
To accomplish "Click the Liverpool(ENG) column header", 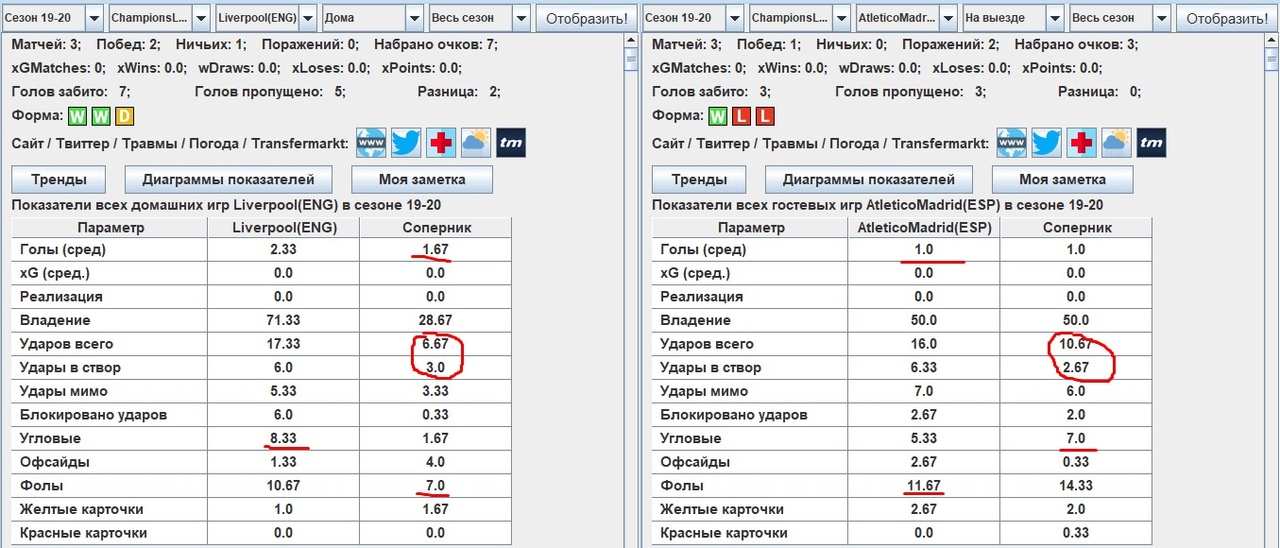I will point(283,227).
